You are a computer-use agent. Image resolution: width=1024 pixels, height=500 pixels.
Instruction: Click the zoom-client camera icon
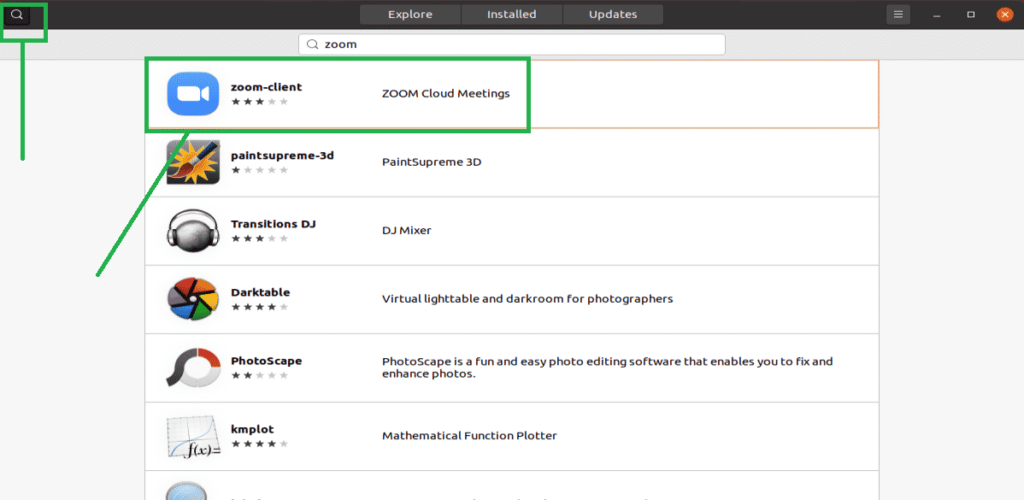point(193,94)
